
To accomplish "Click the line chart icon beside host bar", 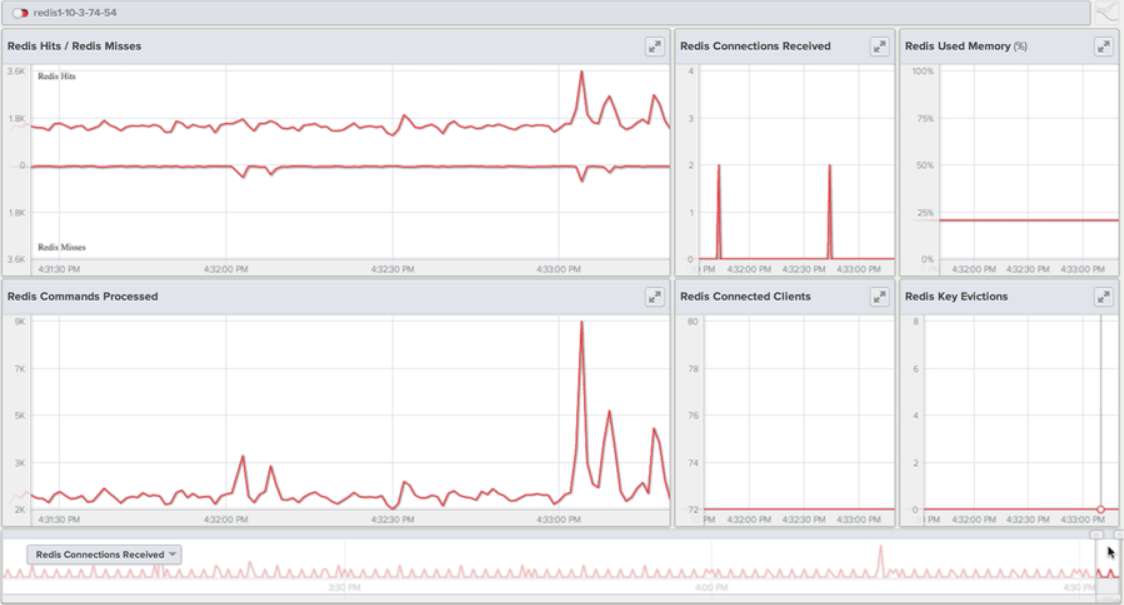I will [1108, 13].
